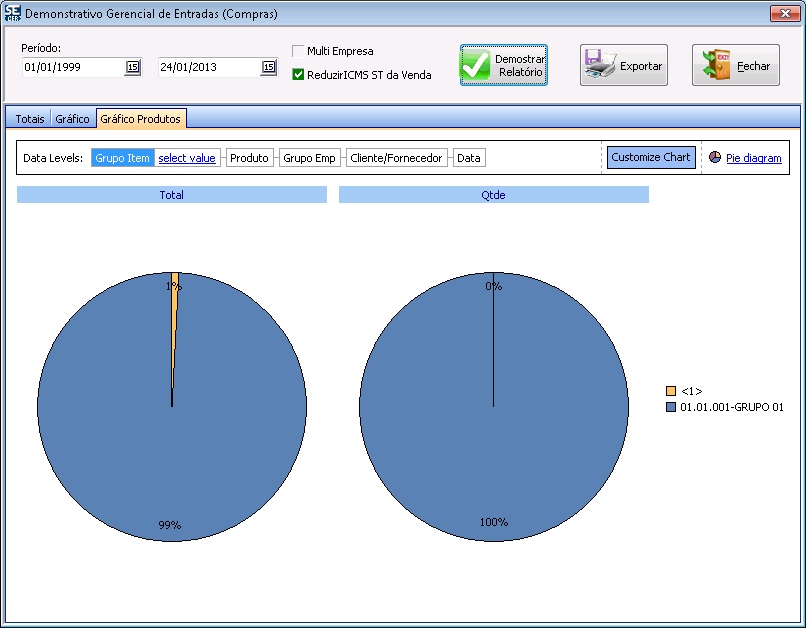Open the Pie diagram chart type selector
806x628 pixels.
(x=753, y=158)
